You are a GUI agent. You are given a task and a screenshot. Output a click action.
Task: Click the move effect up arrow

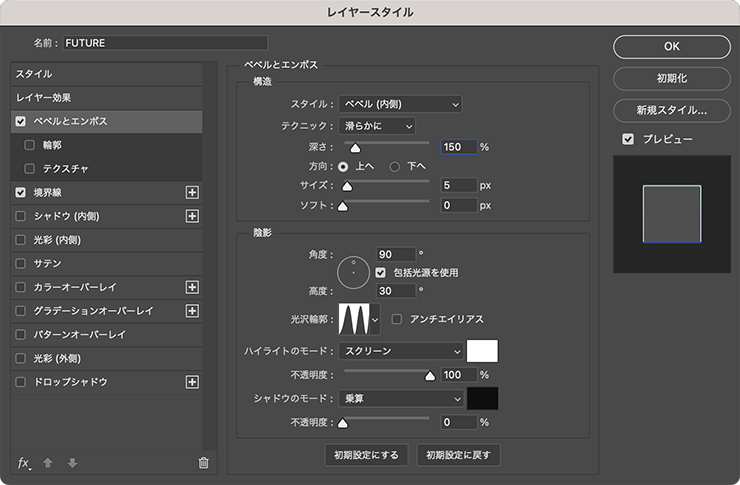48,462
